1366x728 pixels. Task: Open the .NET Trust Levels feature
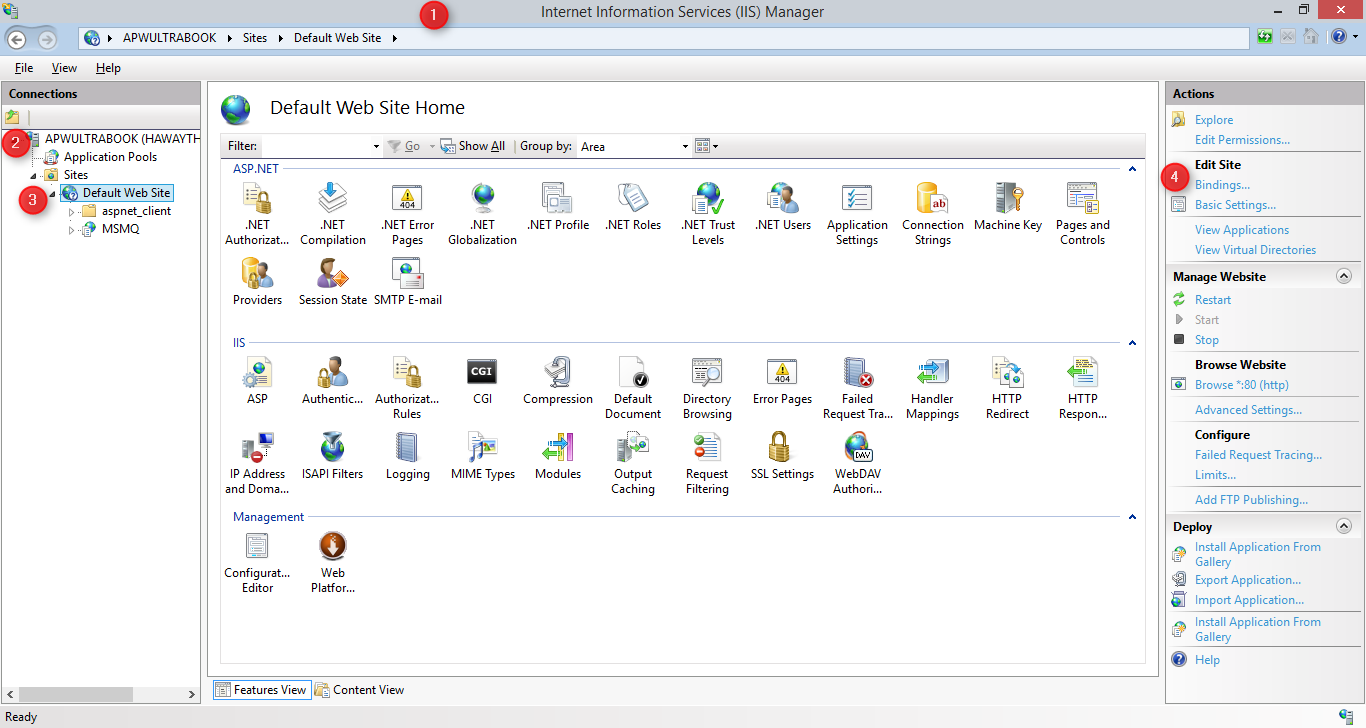[x=707, y=214]
